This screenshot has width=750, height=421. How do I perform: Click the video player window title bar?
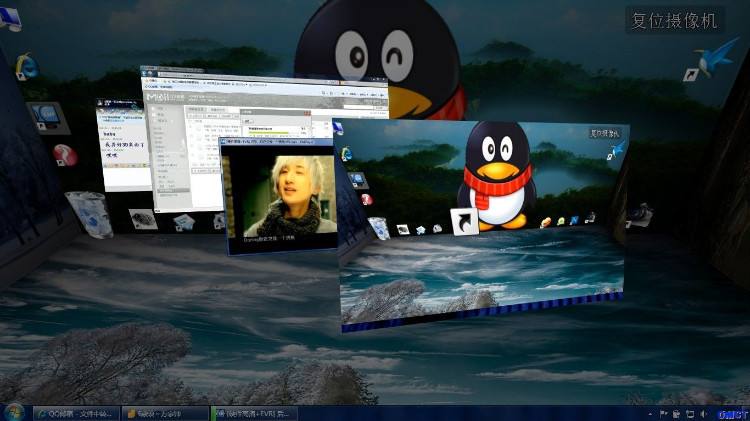click(x=275, y=142)
